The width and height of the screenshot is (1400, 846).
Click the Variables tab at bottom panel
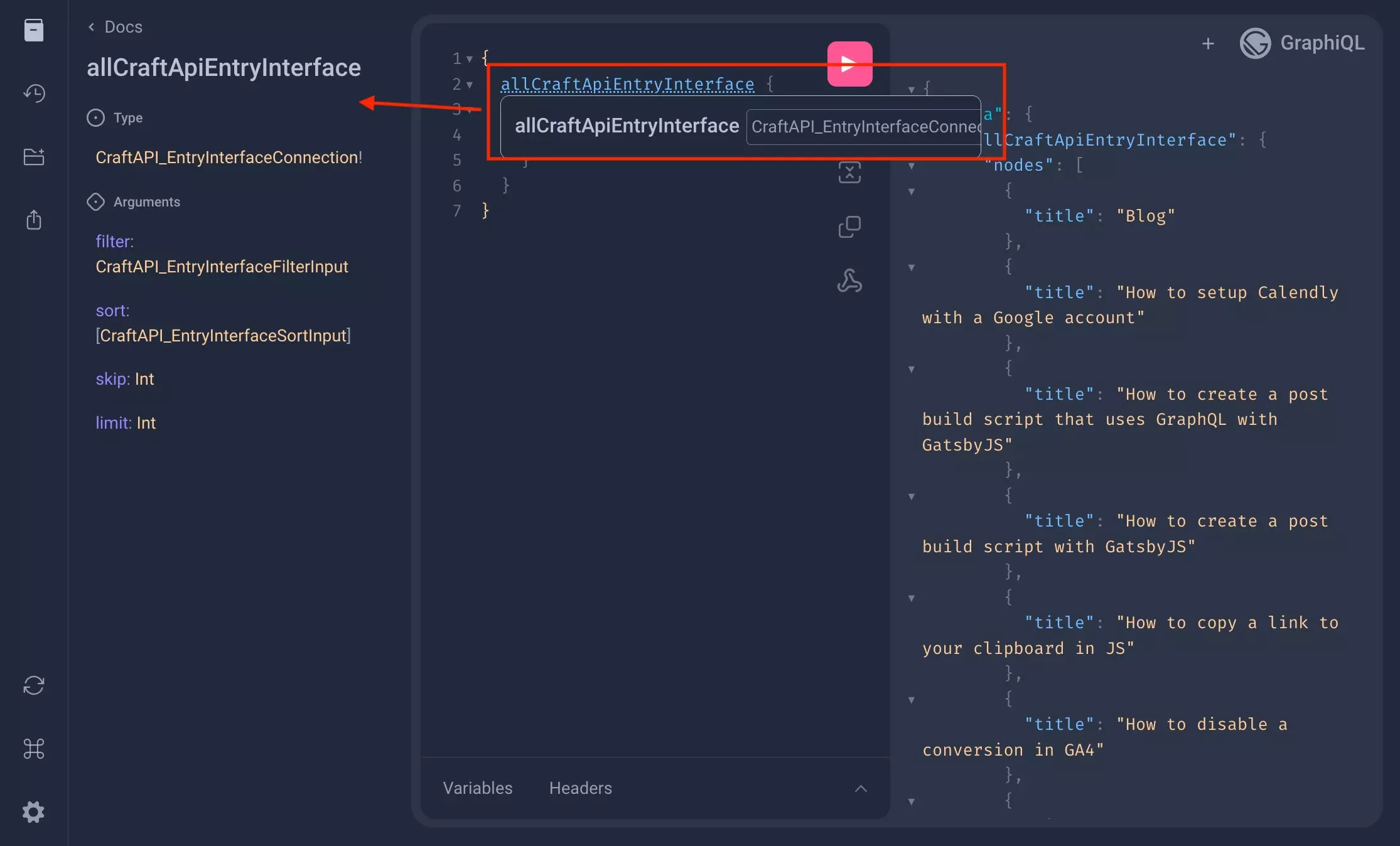tap(478, 787)
